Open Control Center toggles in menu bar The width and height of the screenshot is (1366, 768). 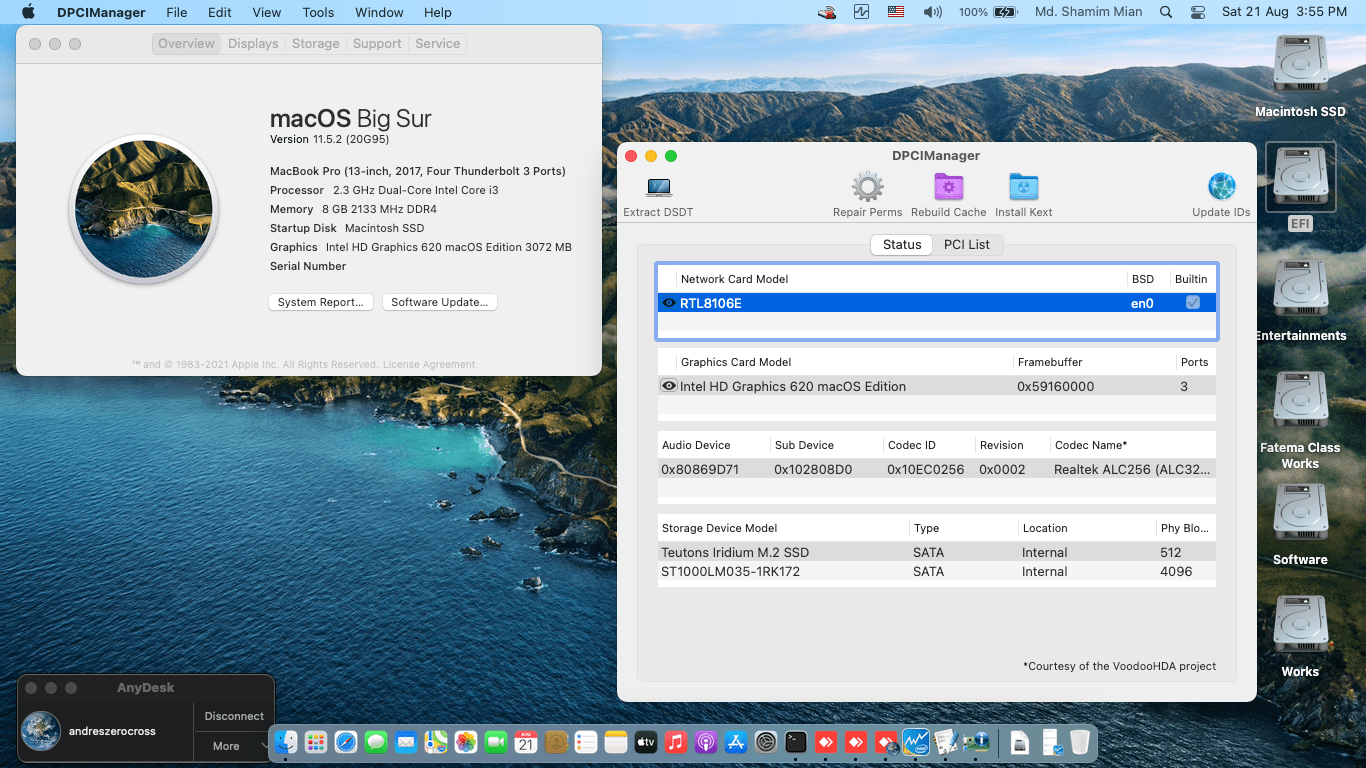pos(1198,12)
